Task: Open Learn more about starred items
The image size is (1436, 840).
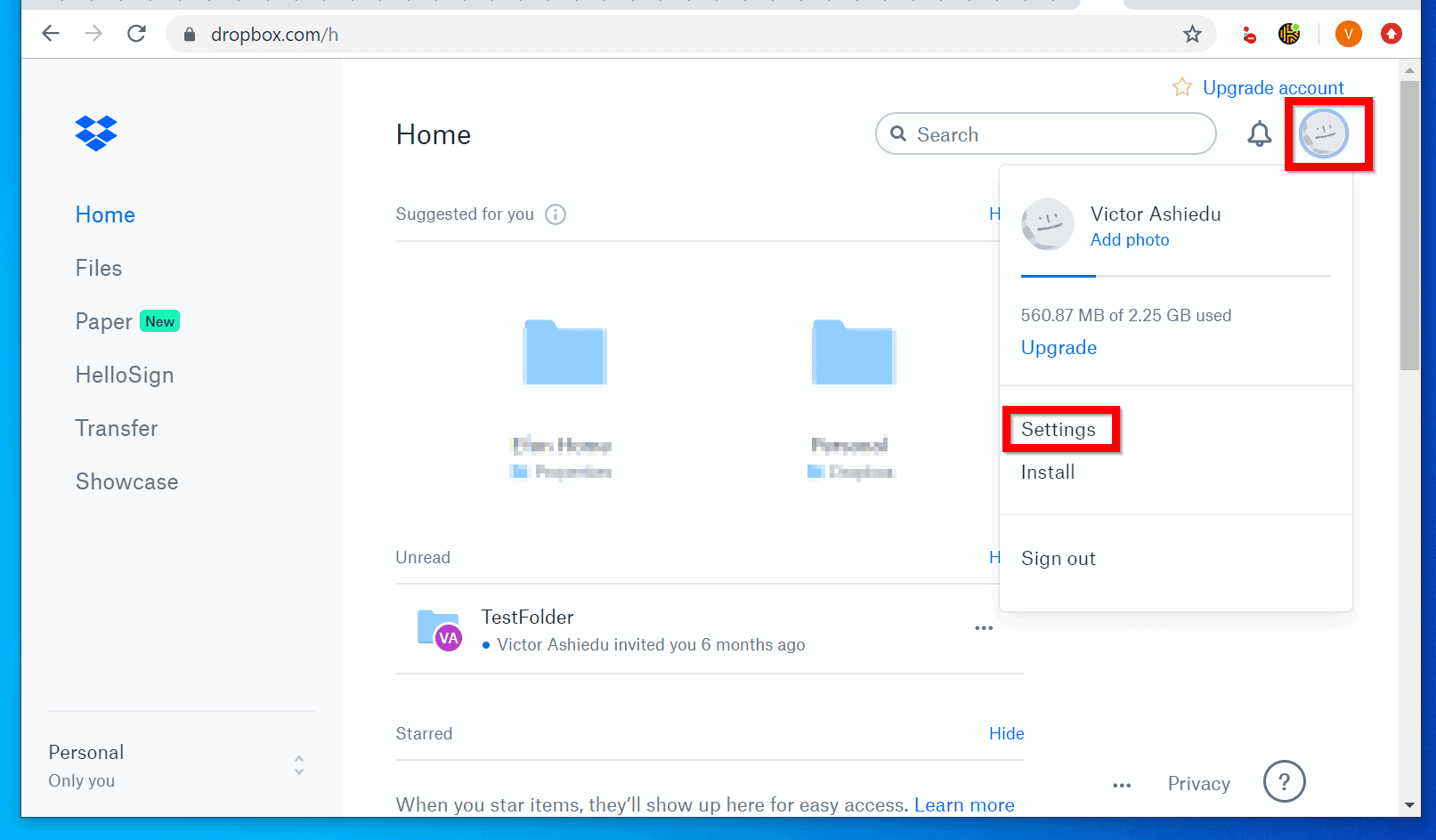Action: point(964,804)
